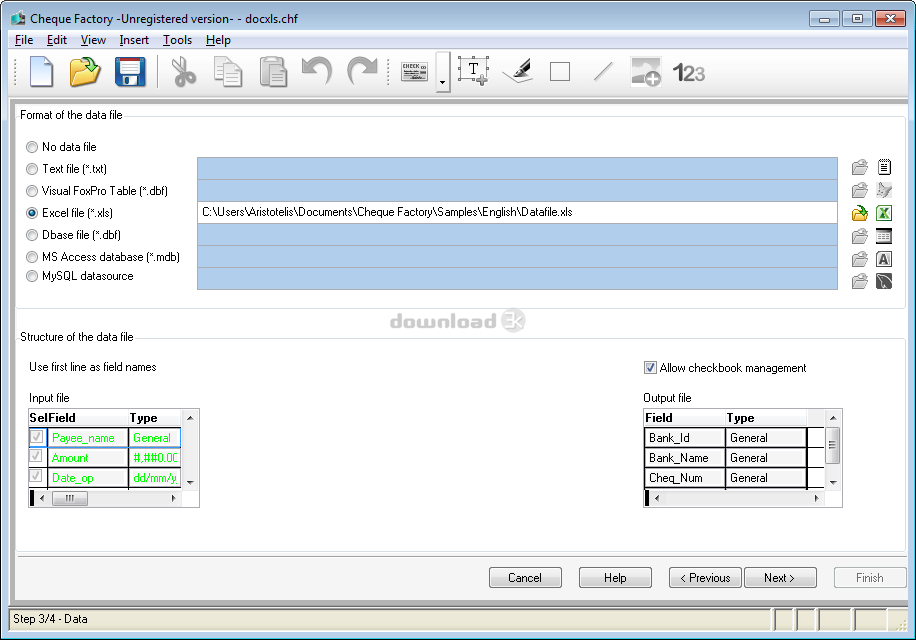This screenshot has height=640, width=916.
Task: Select the signature pen tool
Action: point(518,72)
